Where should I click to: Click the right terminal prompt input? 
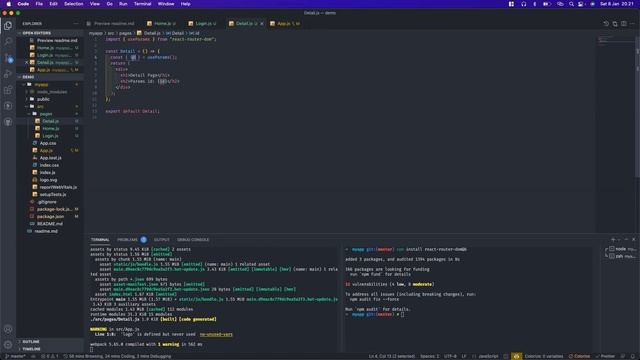402,314
